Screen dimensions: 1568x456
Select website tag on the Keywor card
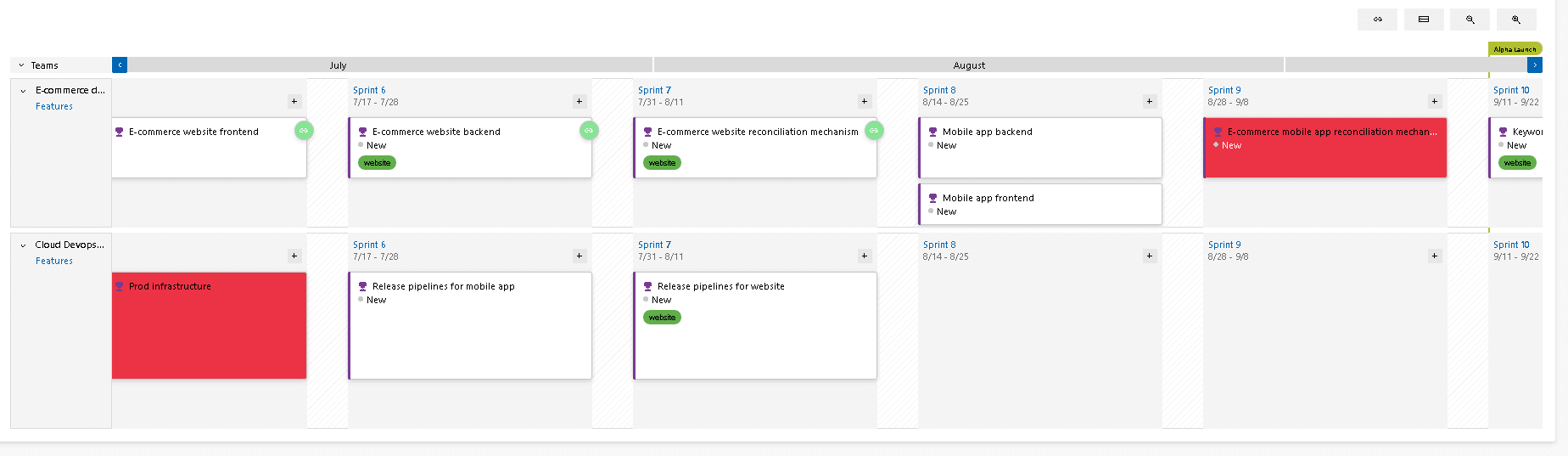1518,163
